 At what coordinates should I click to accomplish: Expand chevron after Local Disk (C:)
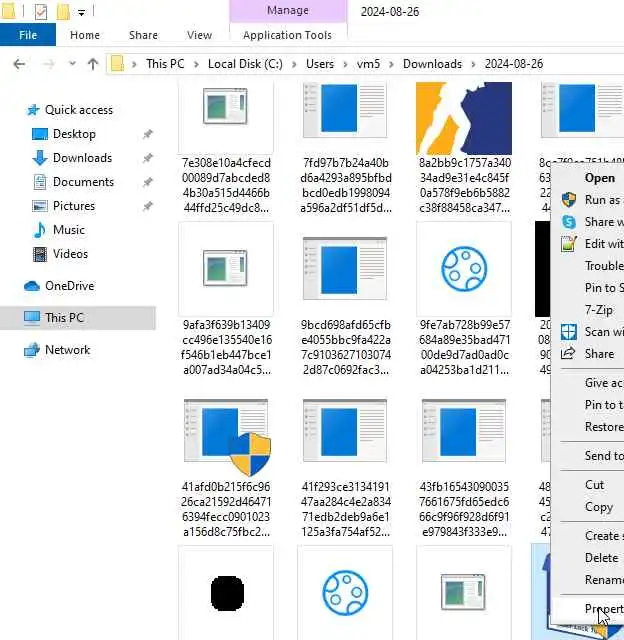click(x=294, y=64)
